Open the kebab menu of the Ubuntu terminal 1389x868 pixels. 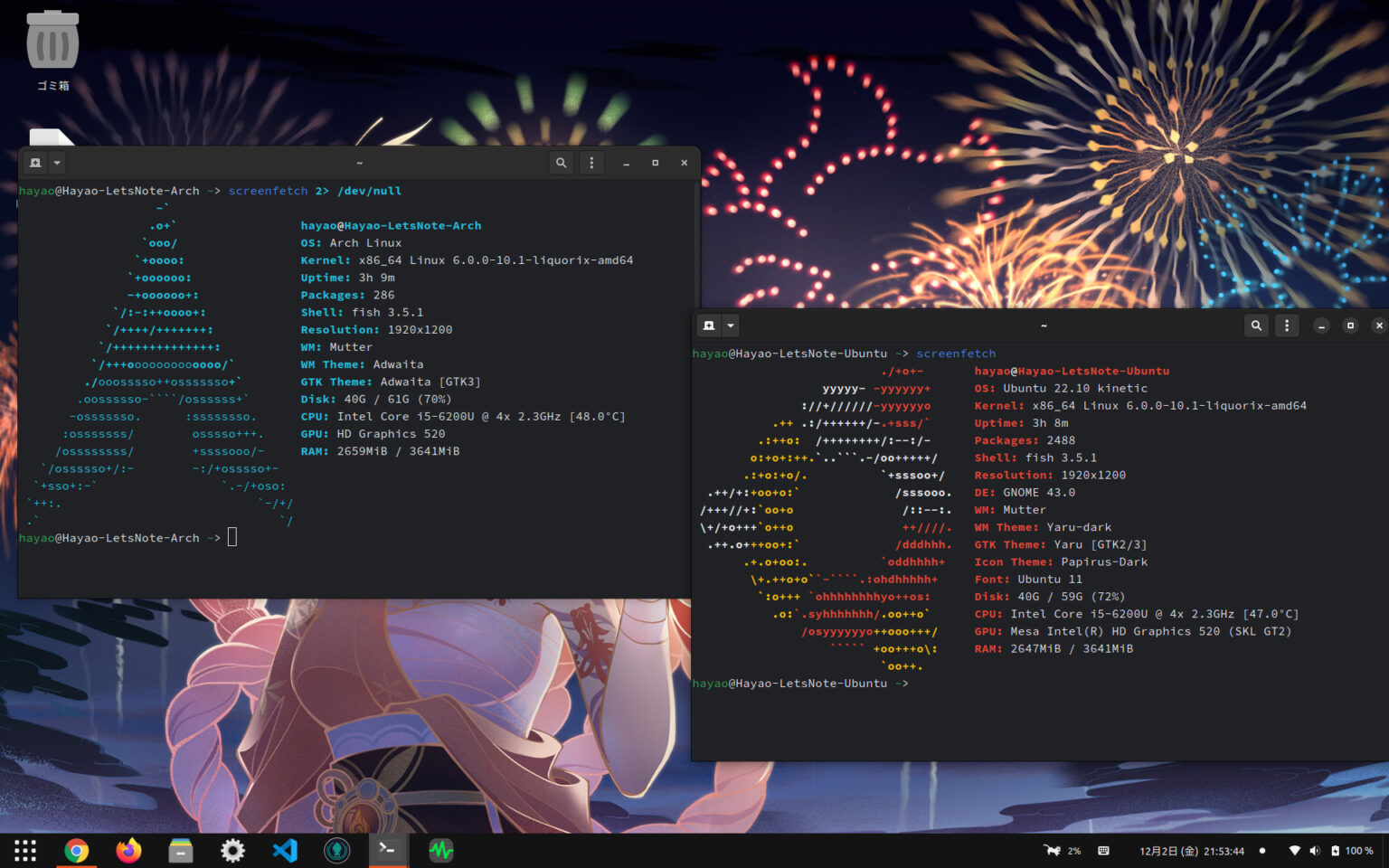pyautogui.click(x=1287, y=325)
